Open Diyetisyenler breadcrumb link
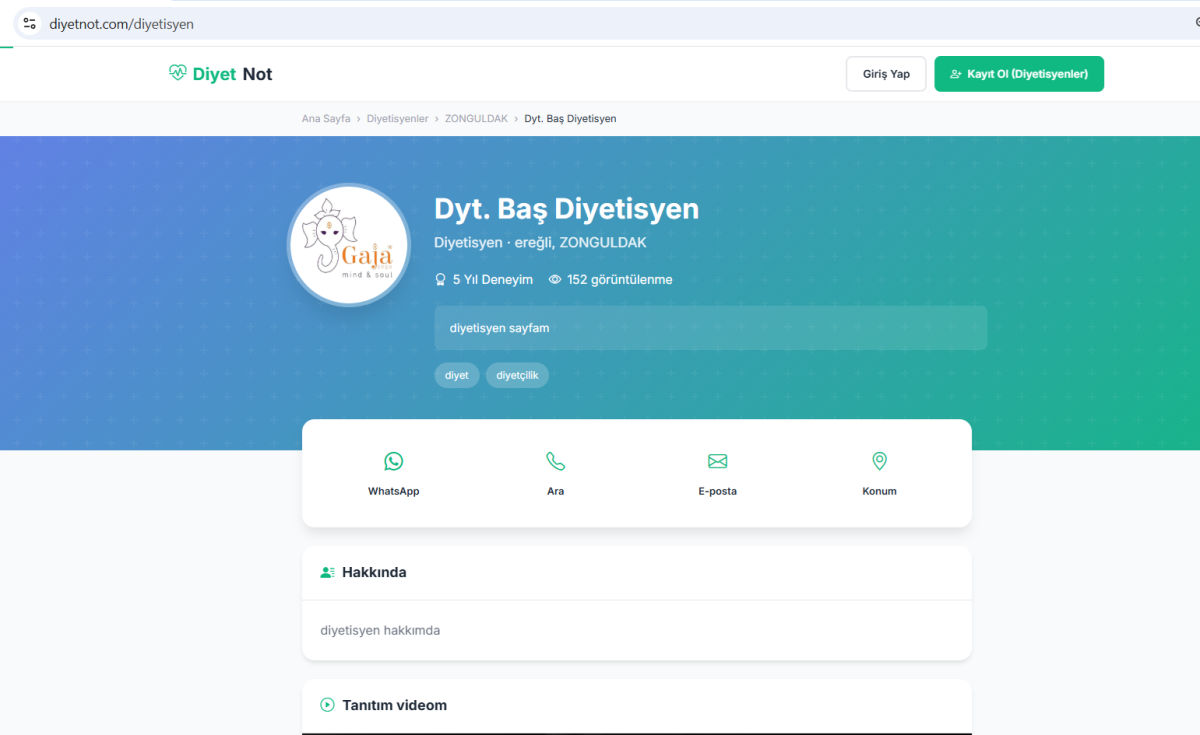Screen dimensions: 1200x735 397,119
